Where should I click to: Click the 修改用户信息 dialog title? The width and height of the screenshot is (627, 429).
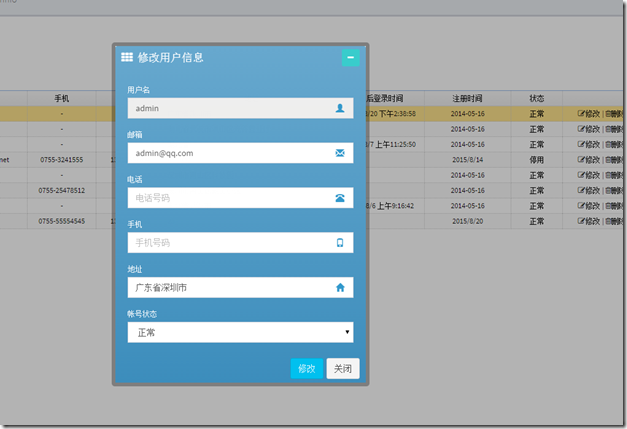coord(170,58)
